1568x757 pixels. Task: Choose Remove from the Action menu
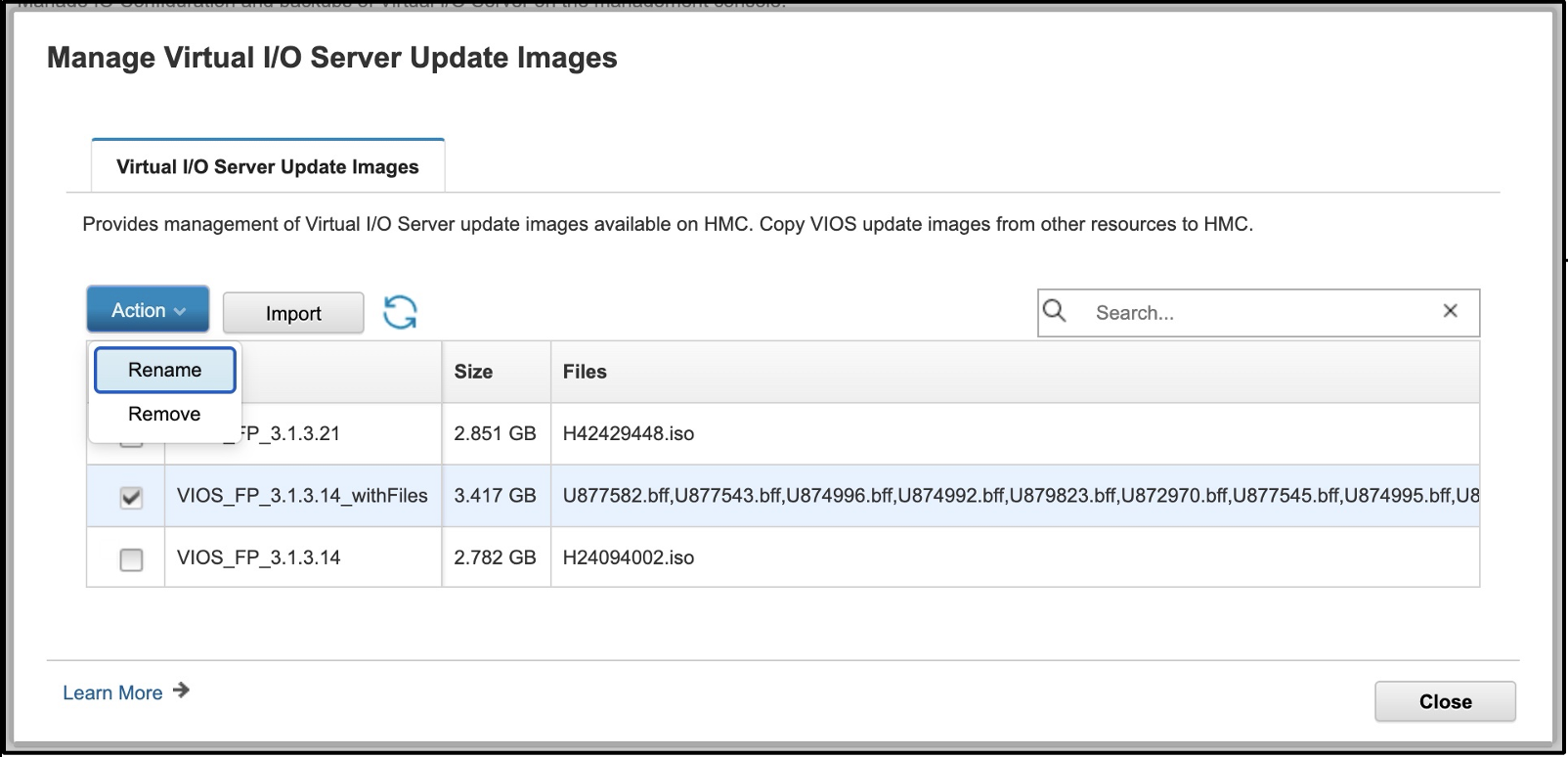164,414
